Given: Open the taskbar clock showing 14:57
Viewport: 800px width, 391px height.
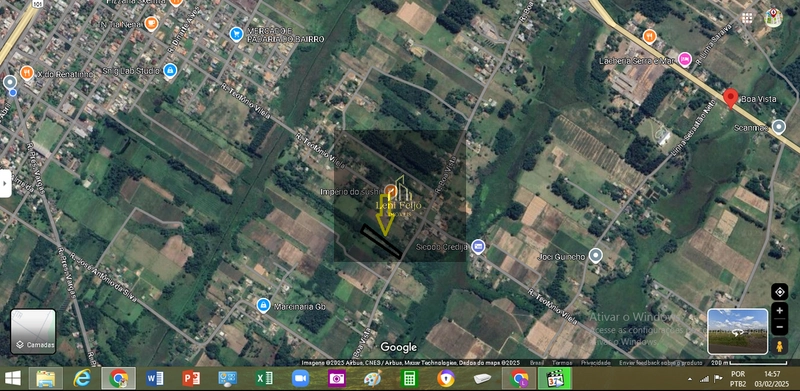Looking at the screenshot, I should (x=773, y=379).
